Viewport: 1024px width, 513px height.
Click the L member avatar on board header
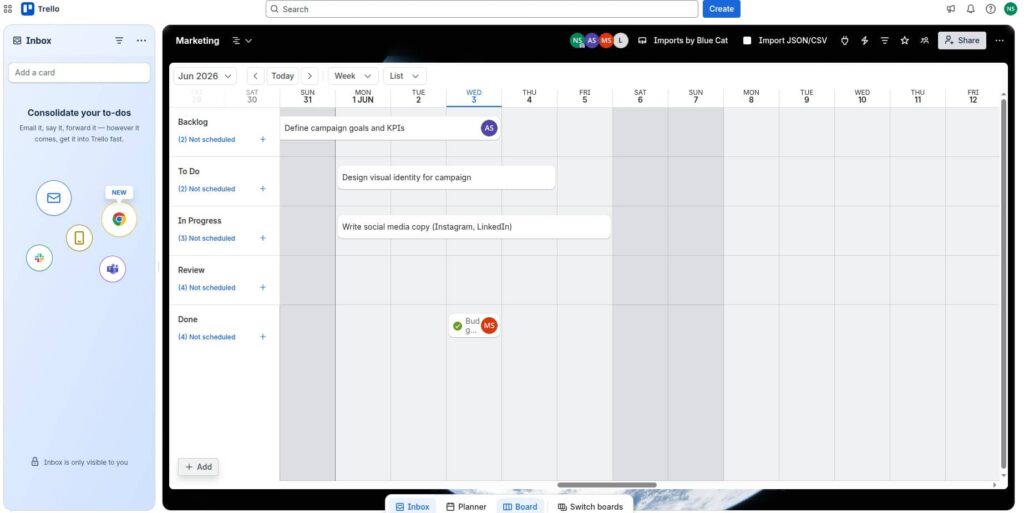[620, 40]
